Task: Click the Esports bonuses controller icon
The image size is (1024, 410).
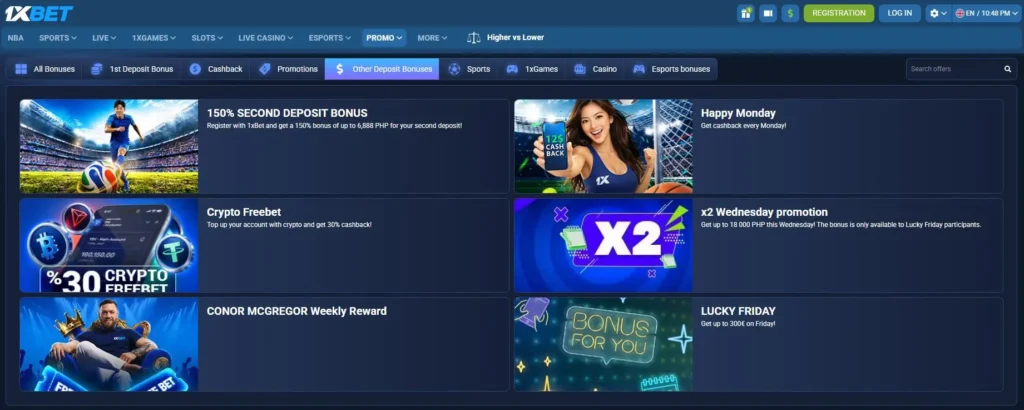Action: click(639, 69)
